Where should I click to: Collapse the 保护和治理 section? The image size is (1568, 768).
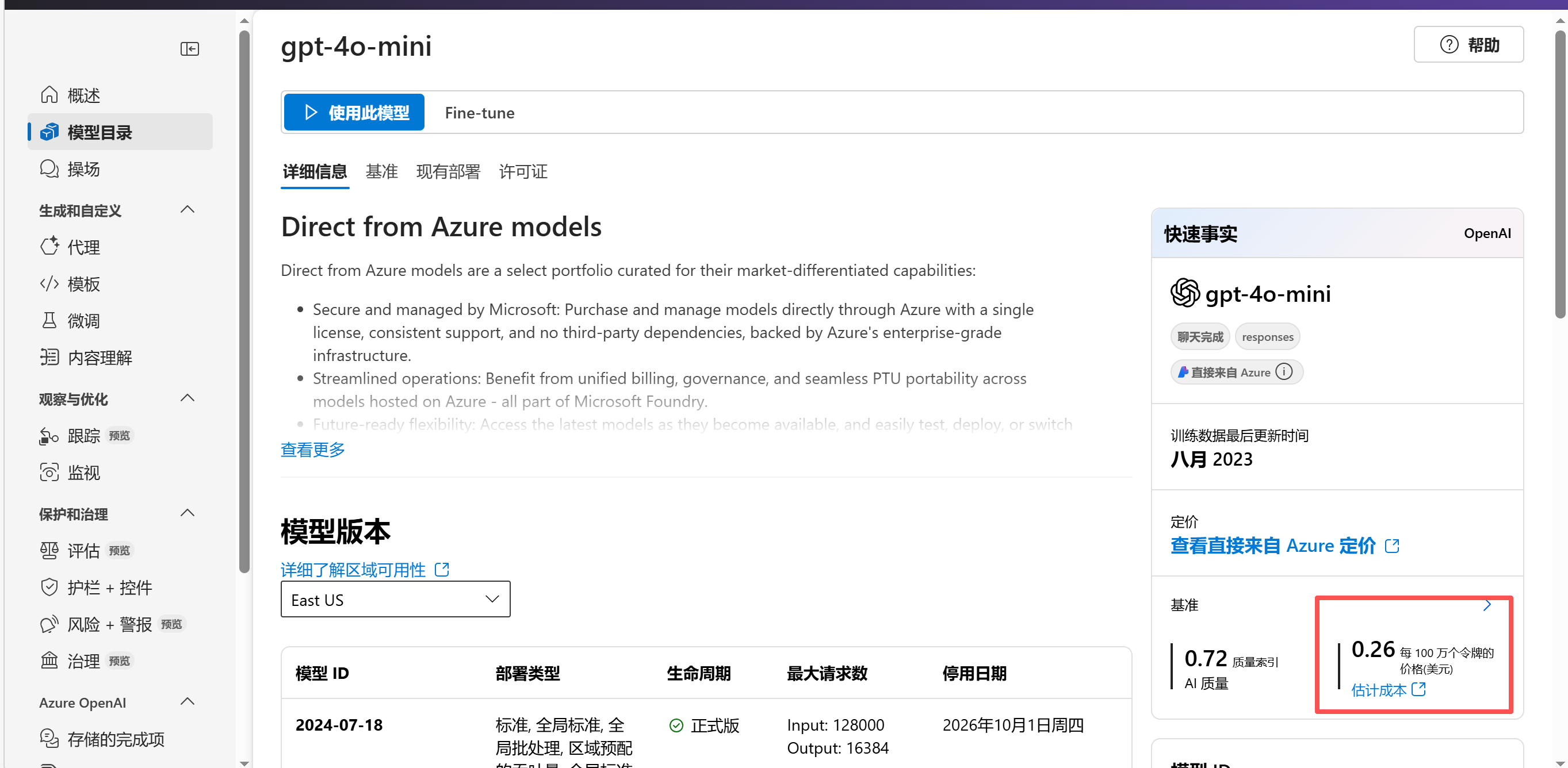(188, 513)
